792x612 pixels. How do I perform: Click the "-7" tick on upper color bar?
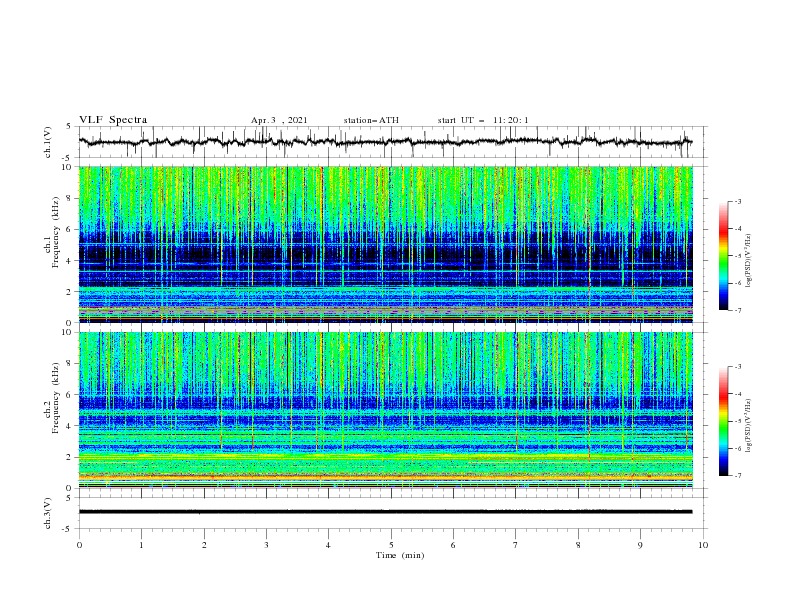coord(738,310)
